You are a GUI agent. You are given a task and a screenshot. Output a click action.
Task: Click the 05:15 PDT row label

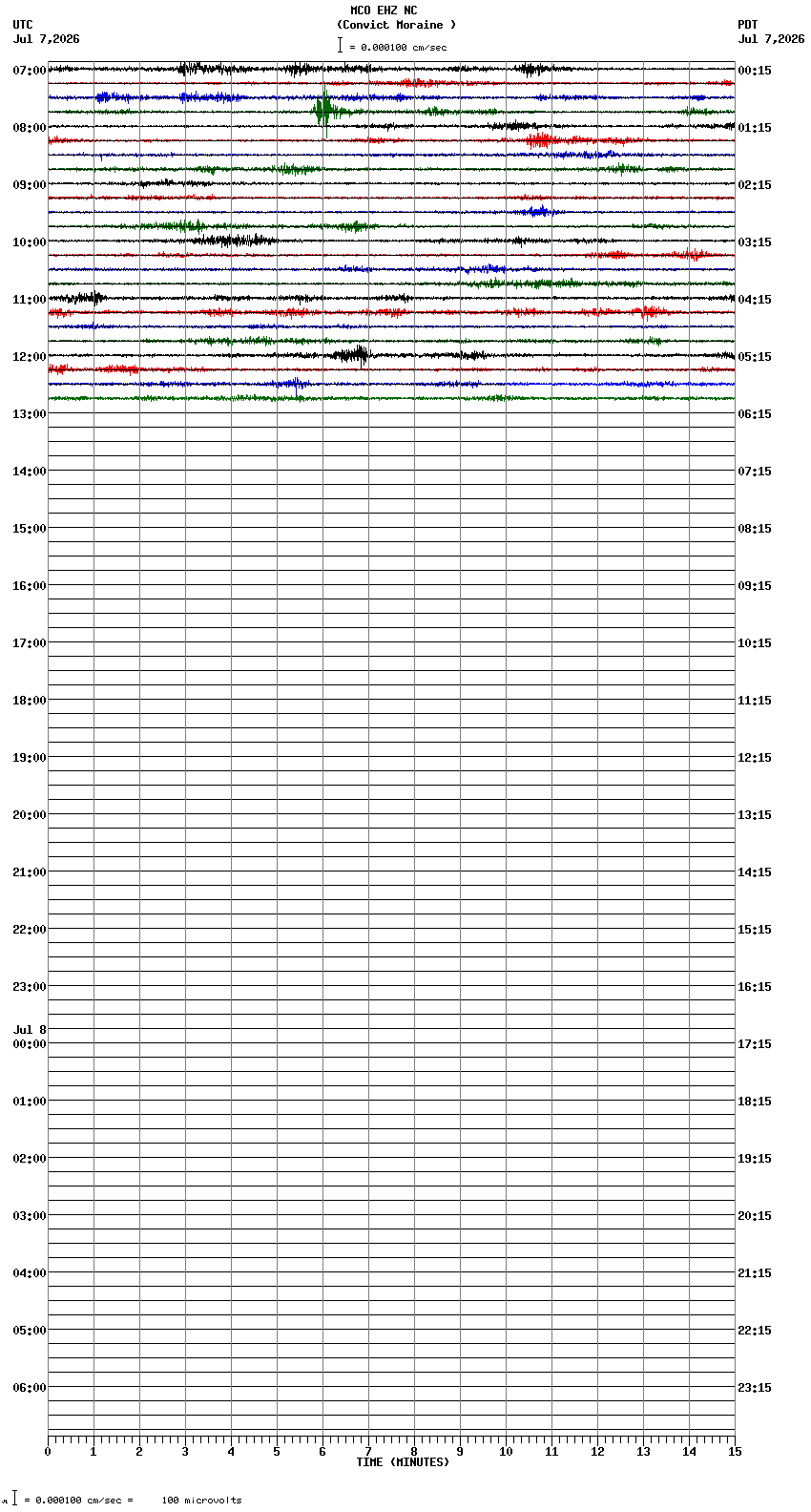coord(755,357)
